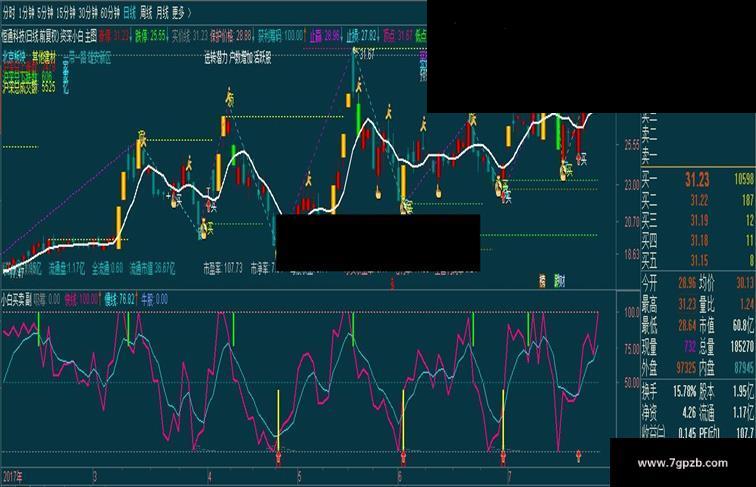Click the 牛熊 0.00 indicator value
Viewport: 756px width, 487px height.
(x=154, y=300)
